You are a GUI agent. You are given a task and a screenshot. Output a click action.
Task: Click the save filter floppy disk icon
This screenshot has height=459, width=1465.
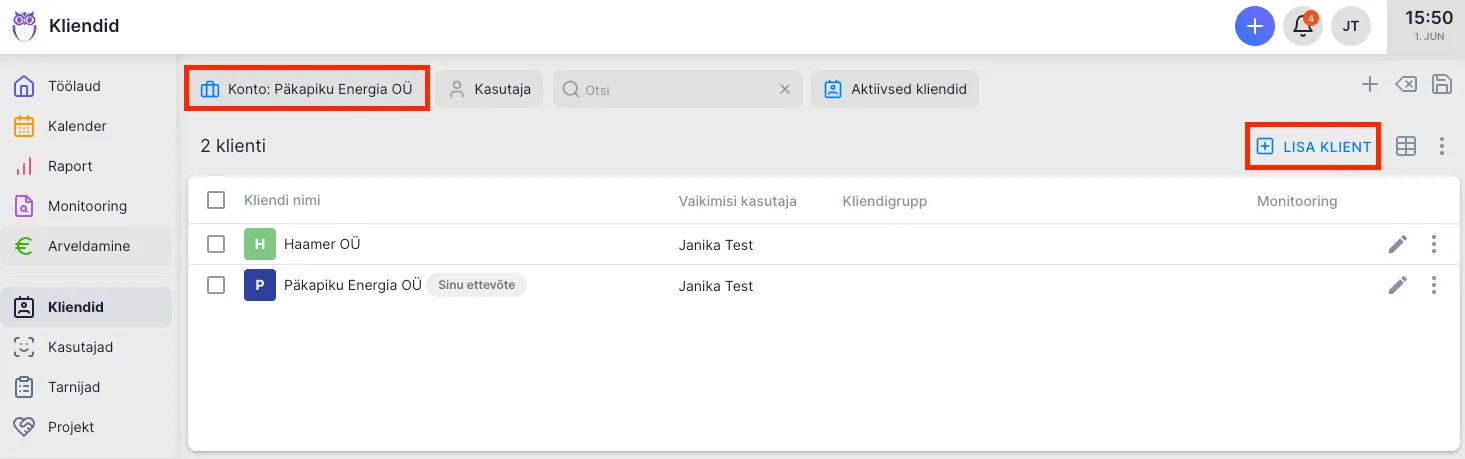[x=1442, y=85]
